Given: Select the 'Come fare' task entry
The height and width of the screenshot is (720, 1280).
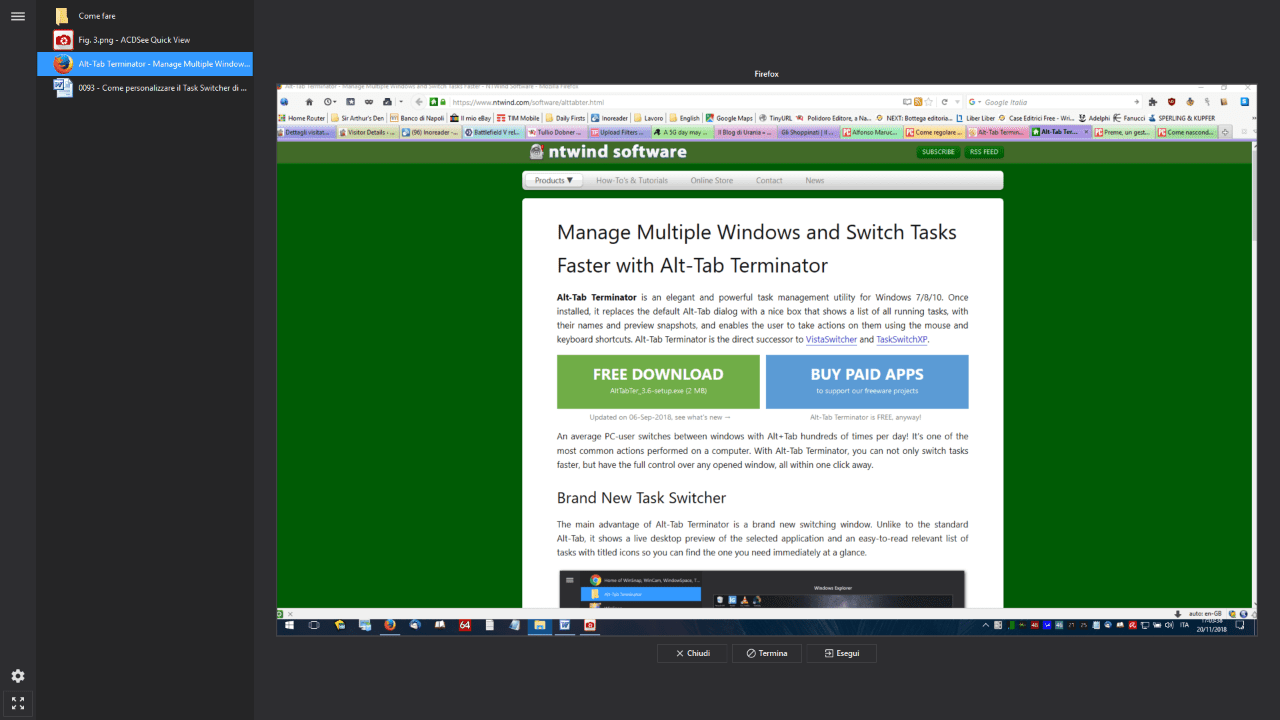Looking at the screenshot, I should click(x=97, y=16).
